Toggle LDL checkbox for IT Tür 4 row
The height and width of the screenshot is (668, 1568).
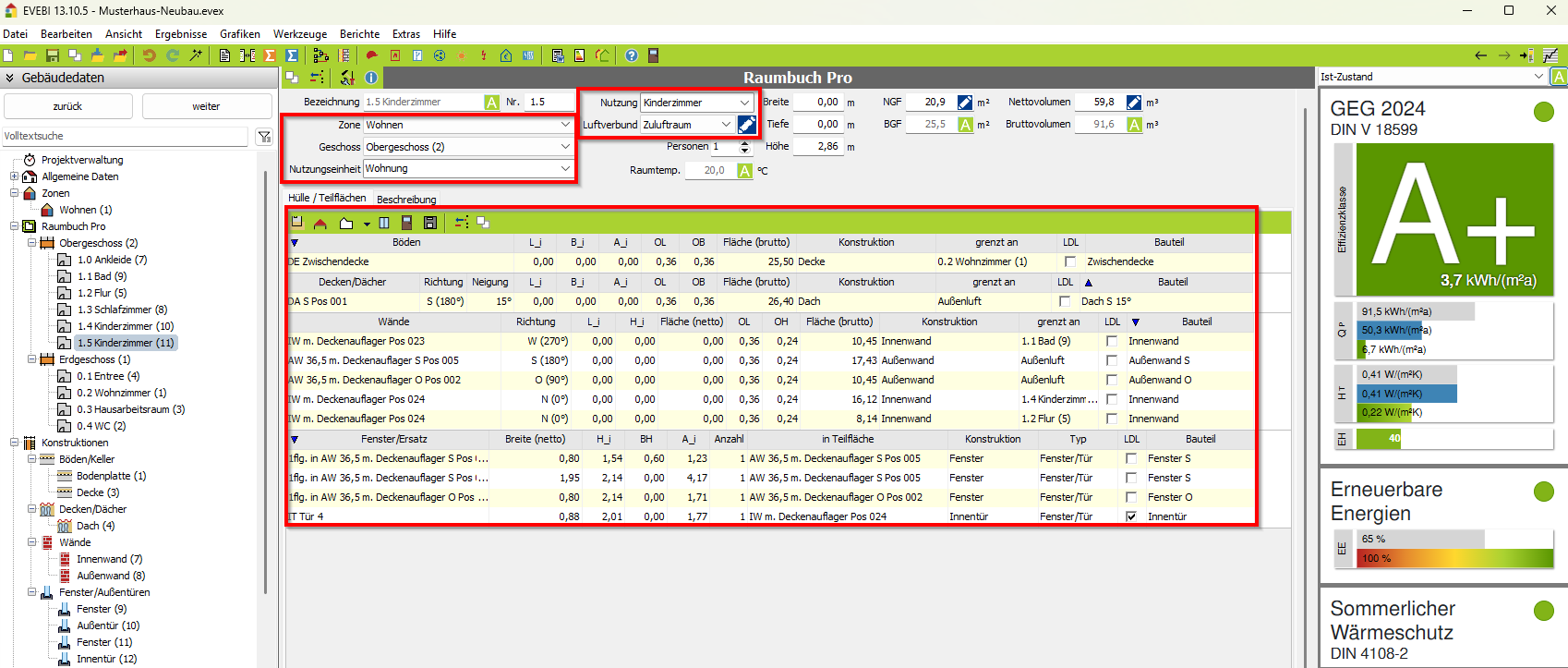pos(1131,516)
